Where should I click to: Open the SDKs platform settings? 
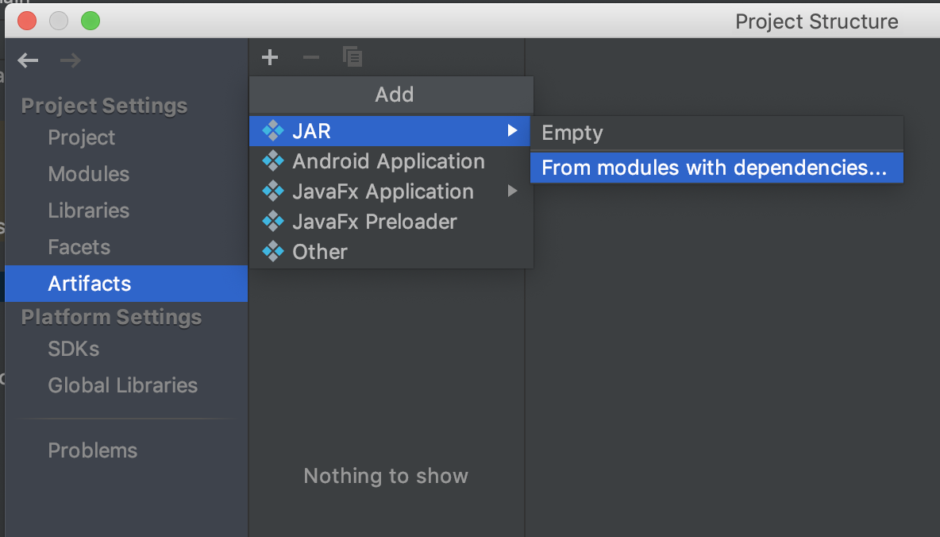coord(73,349)
